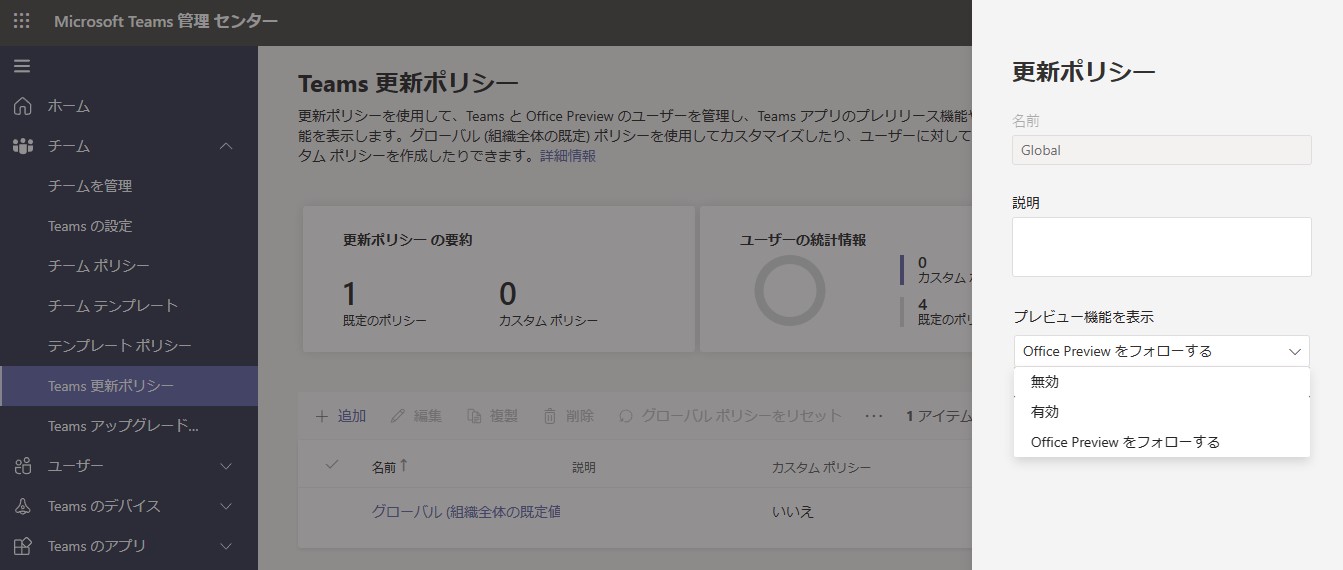Click the Home house icon

point(23,106)
